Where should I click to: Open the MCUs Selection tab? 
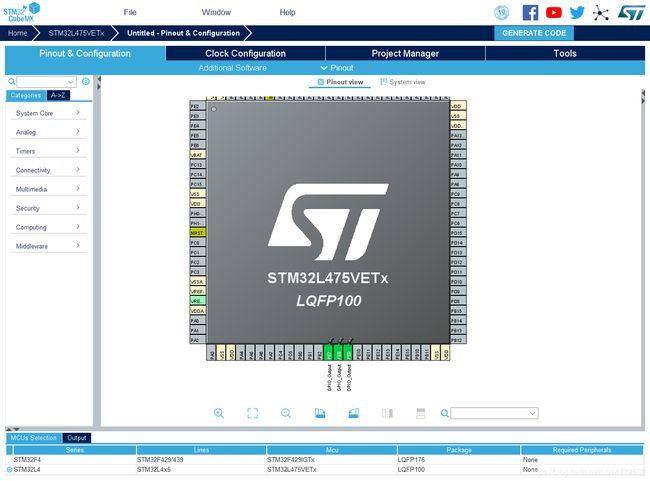click(x=34, y=438)
